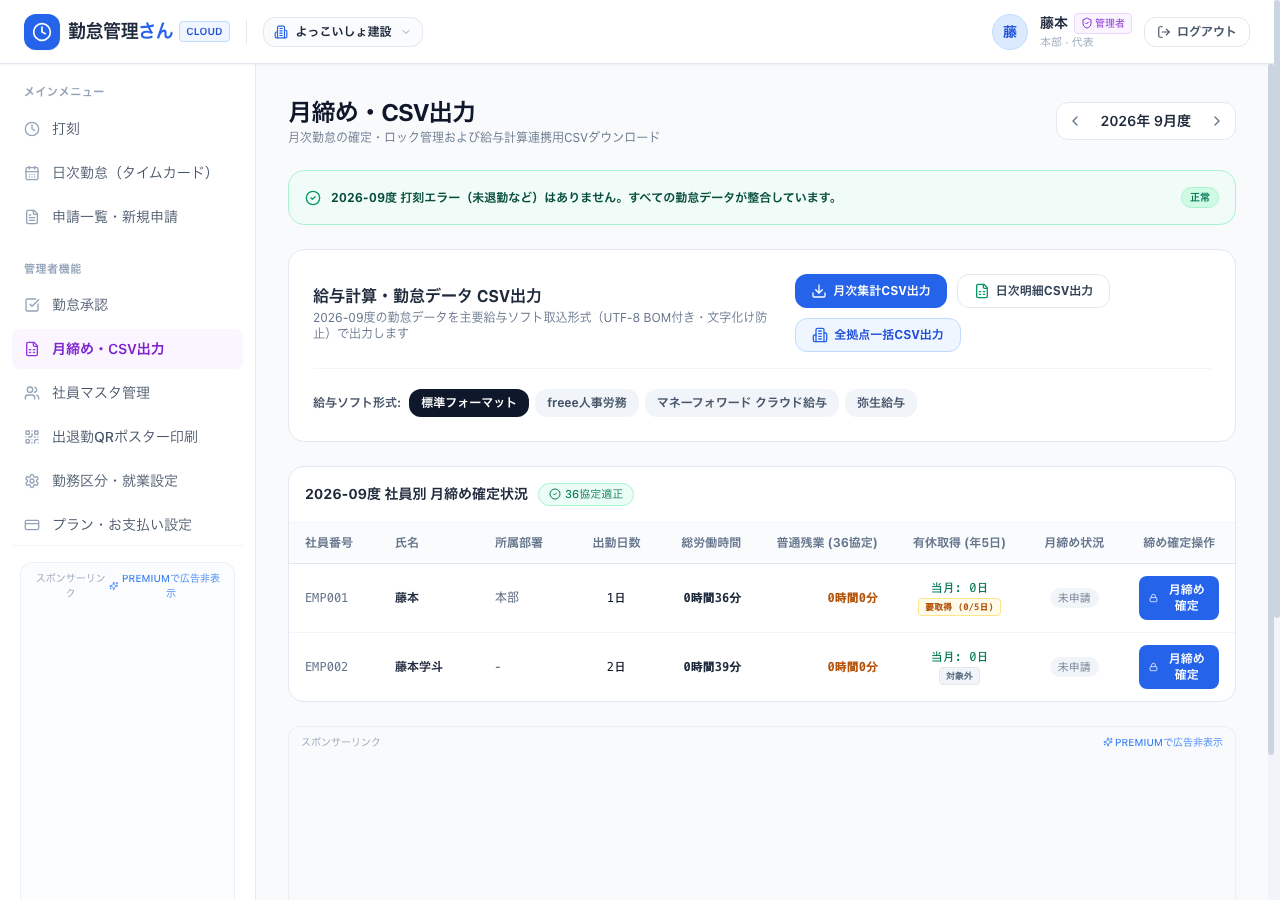1280x900 pixels.
Task: Click 日次明細CSV出力 button
Action: coord(1033,291)
